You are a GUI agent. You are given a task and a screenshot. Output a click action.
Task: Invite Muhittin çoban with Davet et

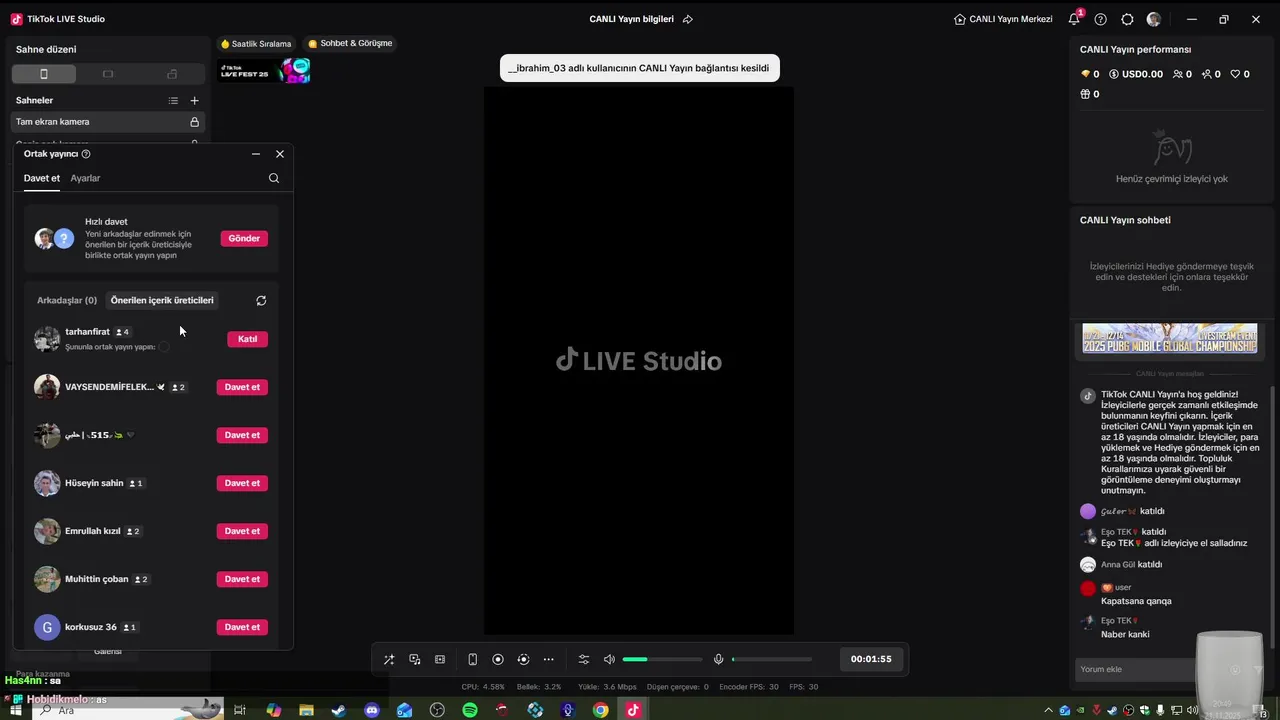coord(242,579)
